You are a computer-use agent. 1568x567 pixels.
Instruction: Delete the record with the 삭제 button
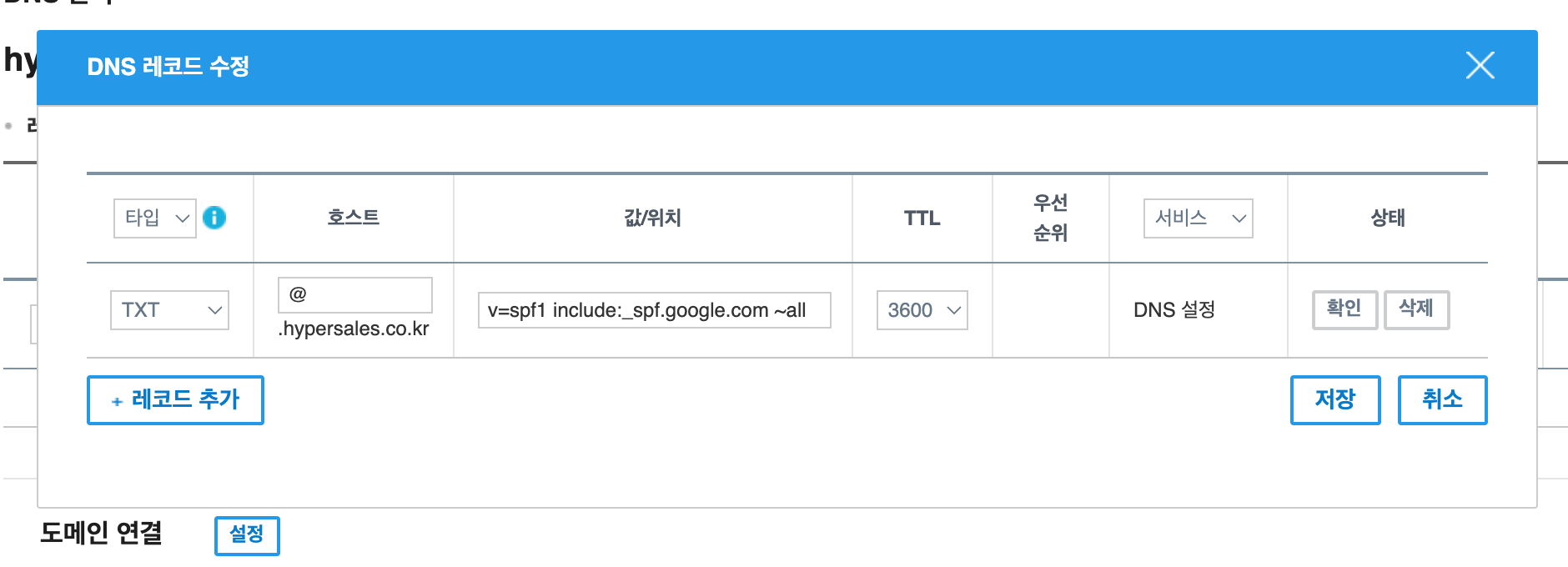(1416, 309)
